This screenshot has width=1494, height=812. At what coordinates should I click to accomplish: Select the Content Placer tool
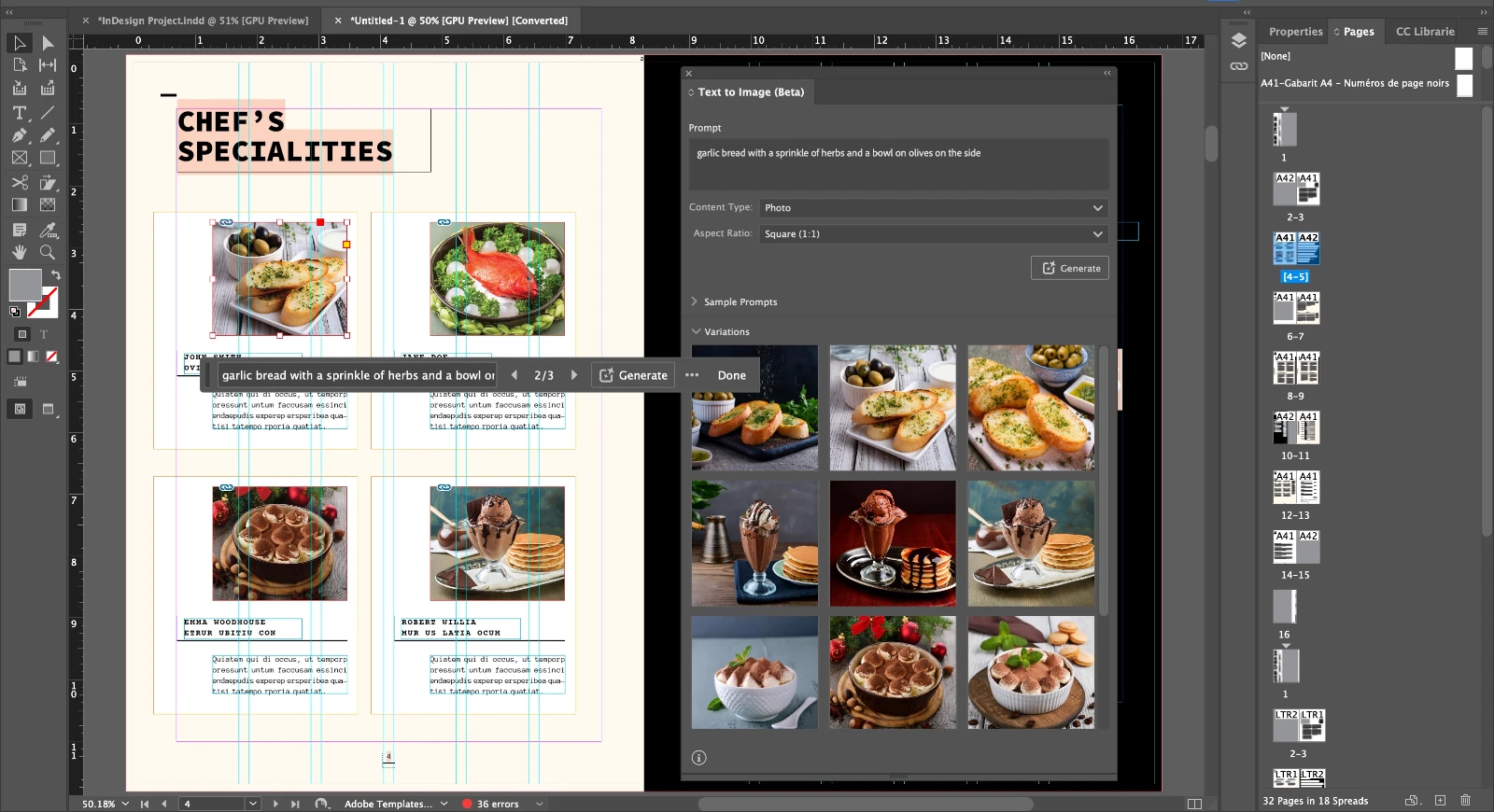coord(48,88)
